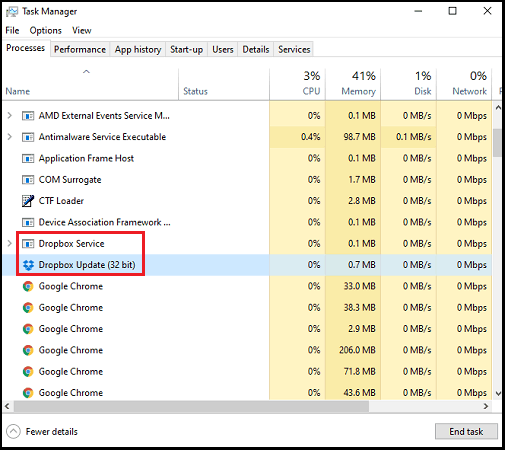Screen dimensions: 505x450
Task: Sort by the Status column header
Action: pos(224,84)
